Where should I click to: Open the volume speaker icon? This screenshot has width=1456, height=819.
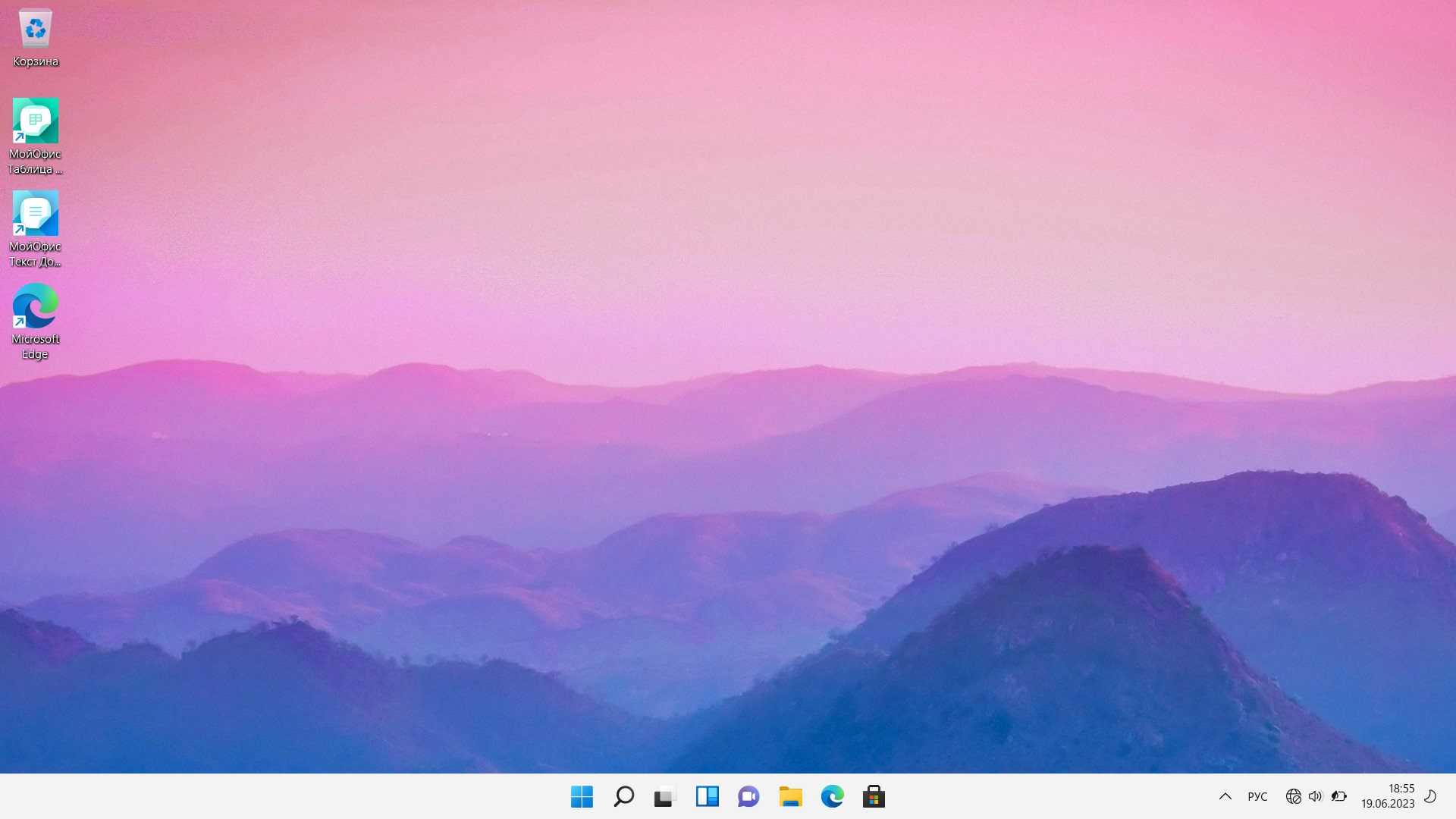pos(1316,796)
